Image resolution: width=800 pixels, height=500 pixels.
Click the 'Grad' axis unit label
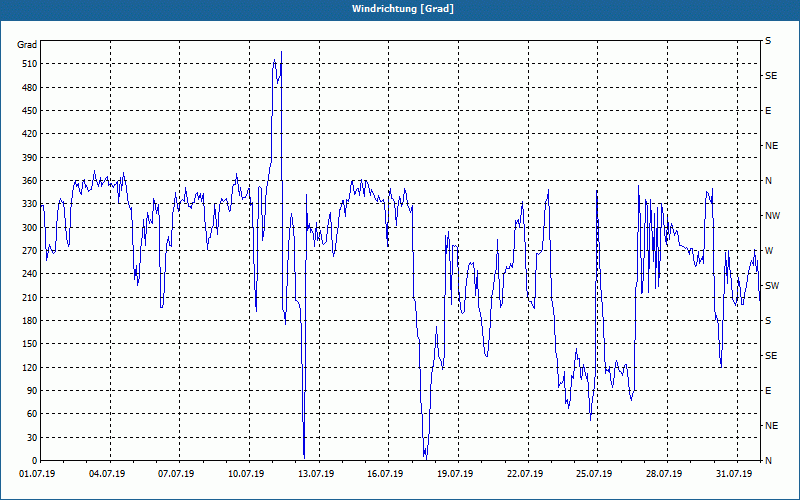point(27,45)
